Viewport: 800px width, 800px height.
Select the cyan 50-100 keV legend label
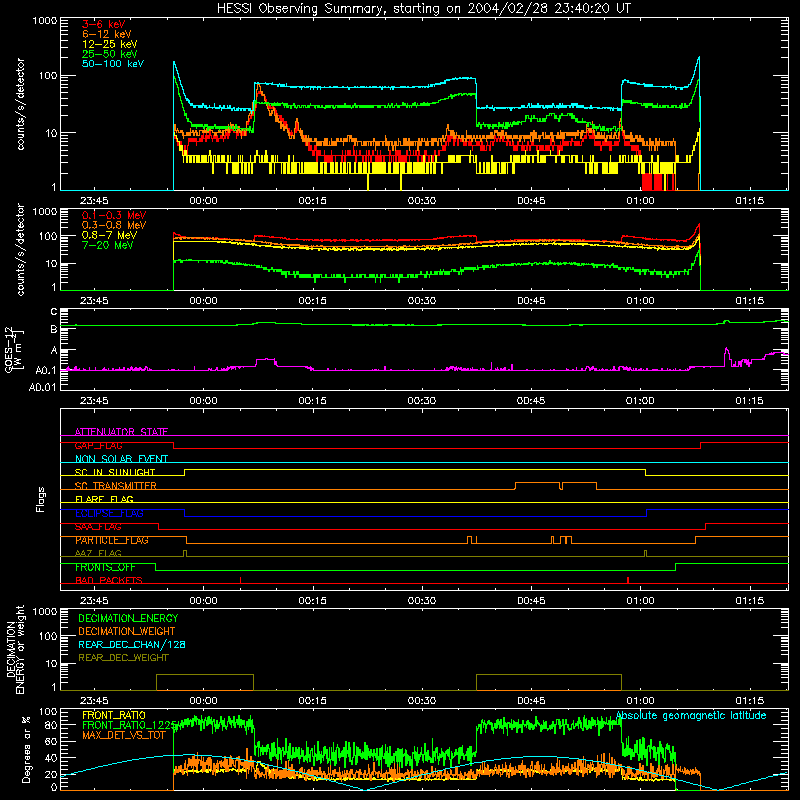click(113, 64)
